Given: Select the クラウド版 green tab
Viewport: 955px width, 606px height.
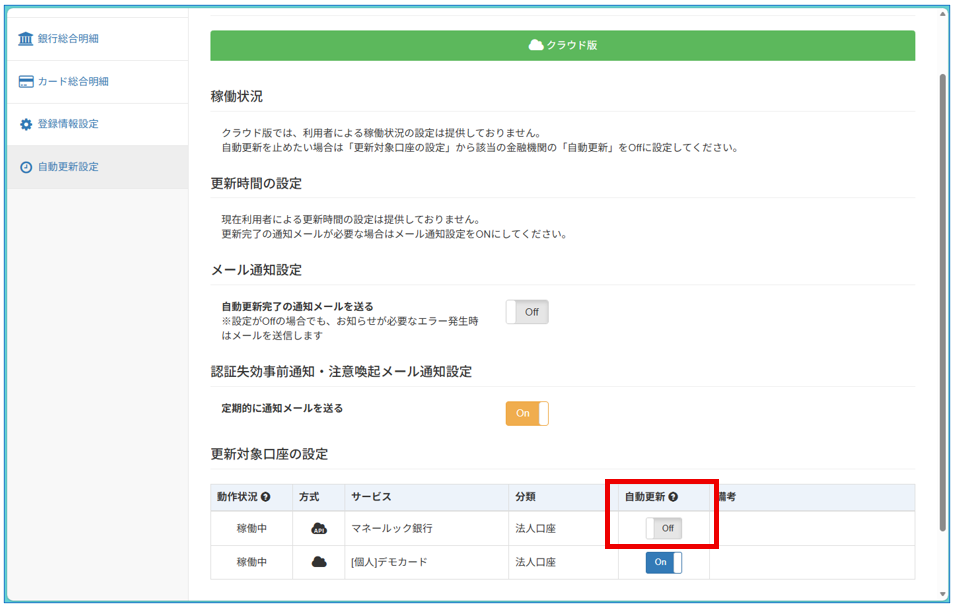Looking at the screenshot, I should [563, 46].
